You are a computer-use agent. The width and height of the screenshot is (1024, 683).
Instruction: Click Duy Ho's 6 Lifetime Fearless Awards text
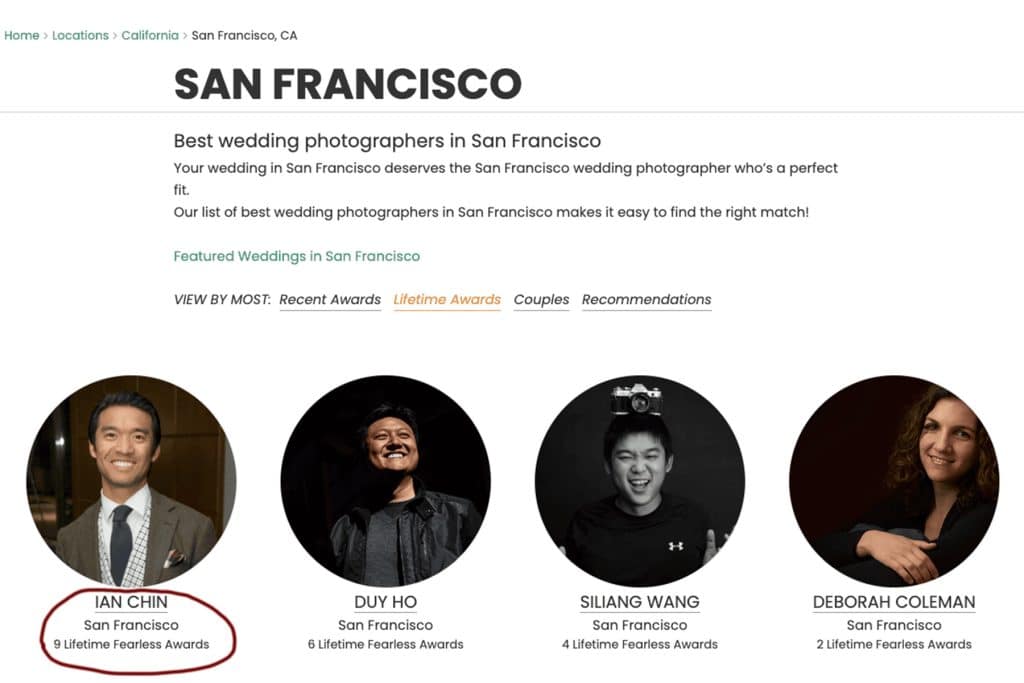tap(386, 645)
